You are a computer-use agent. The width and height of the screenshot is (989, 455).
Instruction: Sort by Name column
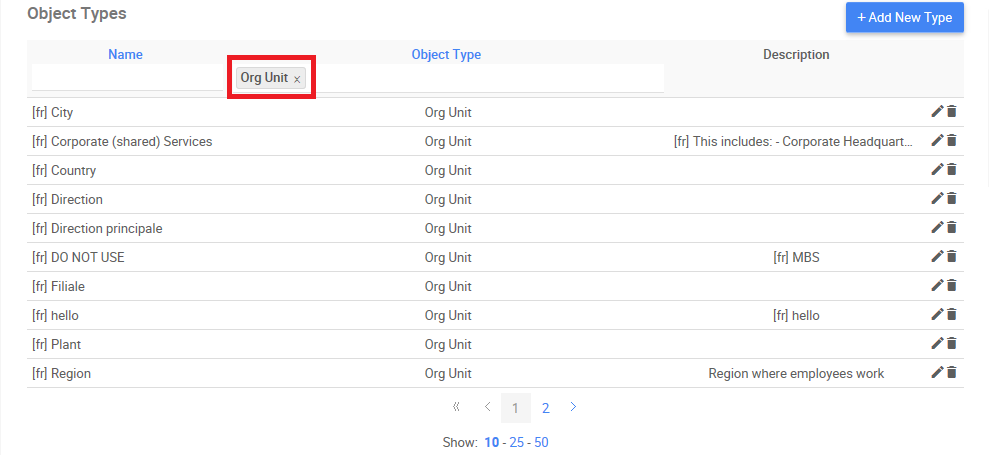point(125,54)
